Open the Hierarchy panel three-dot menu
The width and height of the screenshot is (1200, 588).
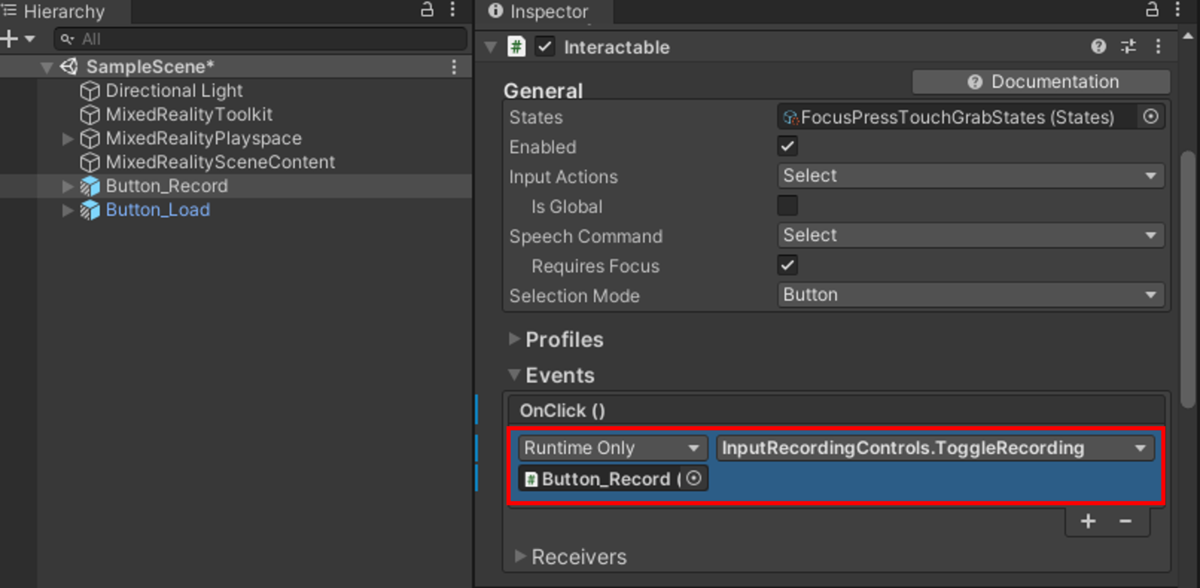tap(454, 11)
